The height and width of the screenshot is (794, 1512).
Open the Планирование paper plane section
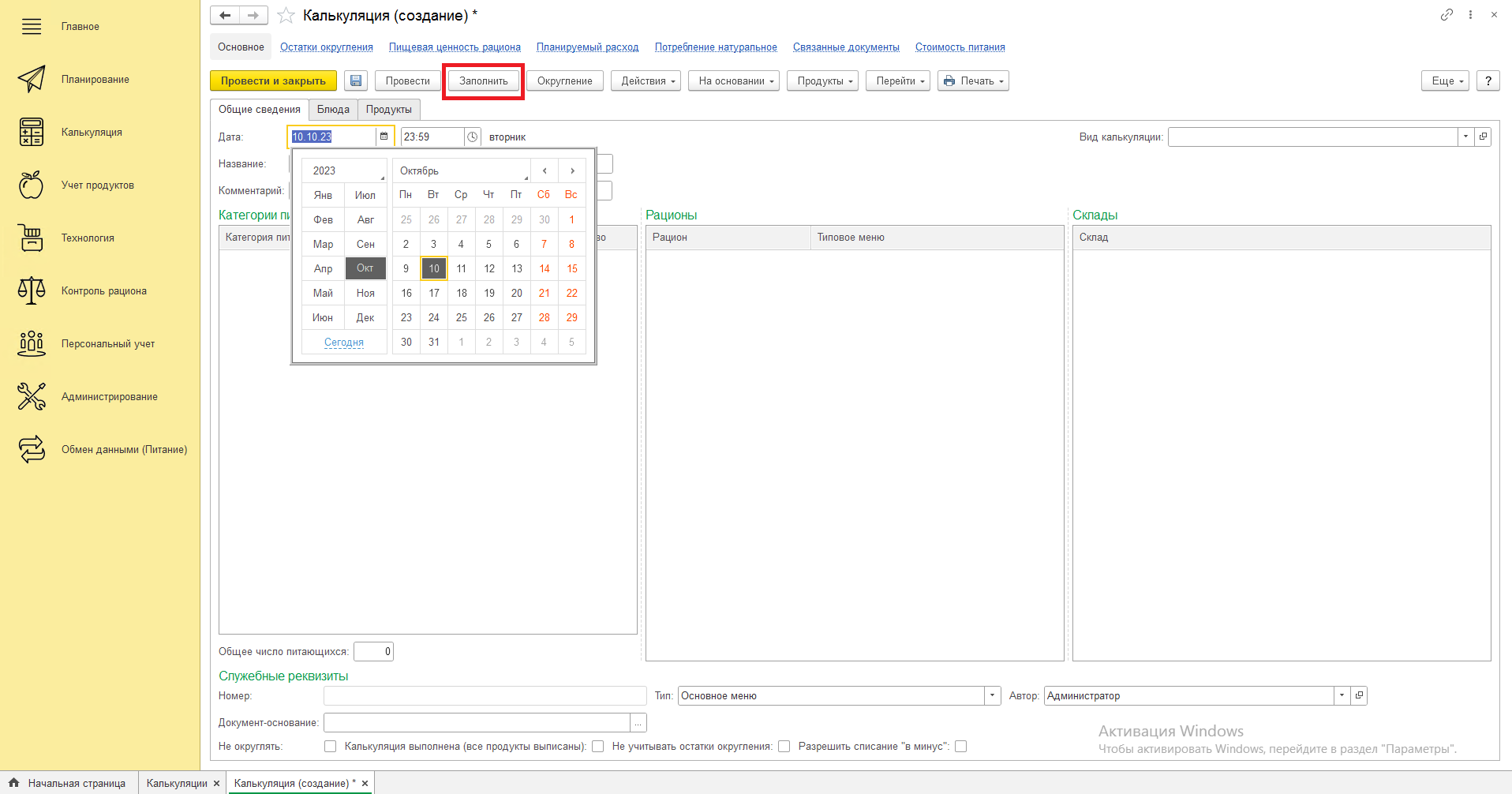[x=32, y=79]
